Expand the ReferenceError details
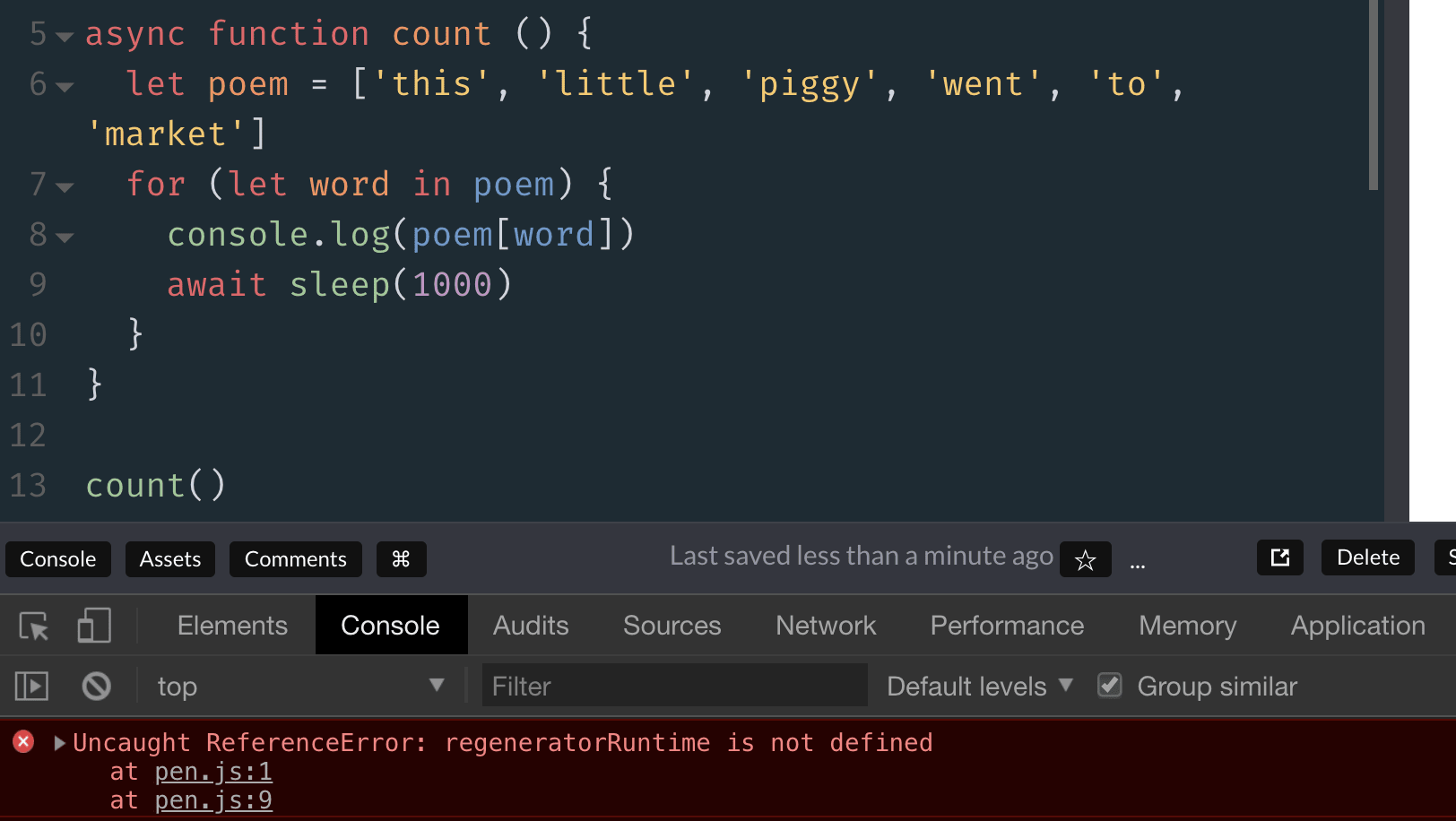 point(59,742)
